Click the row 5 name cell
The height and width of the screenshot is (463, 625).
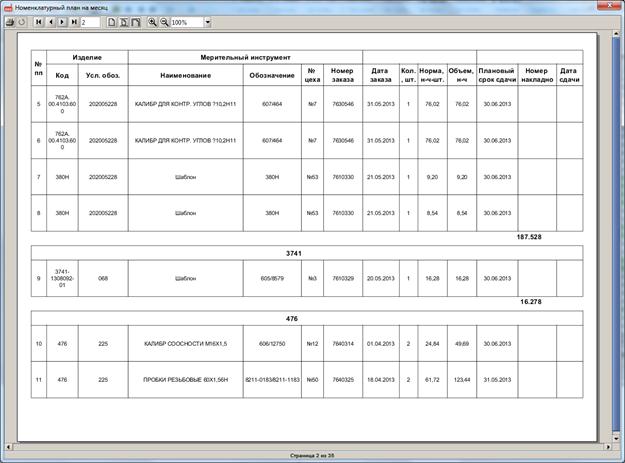[x=185, y=104]
